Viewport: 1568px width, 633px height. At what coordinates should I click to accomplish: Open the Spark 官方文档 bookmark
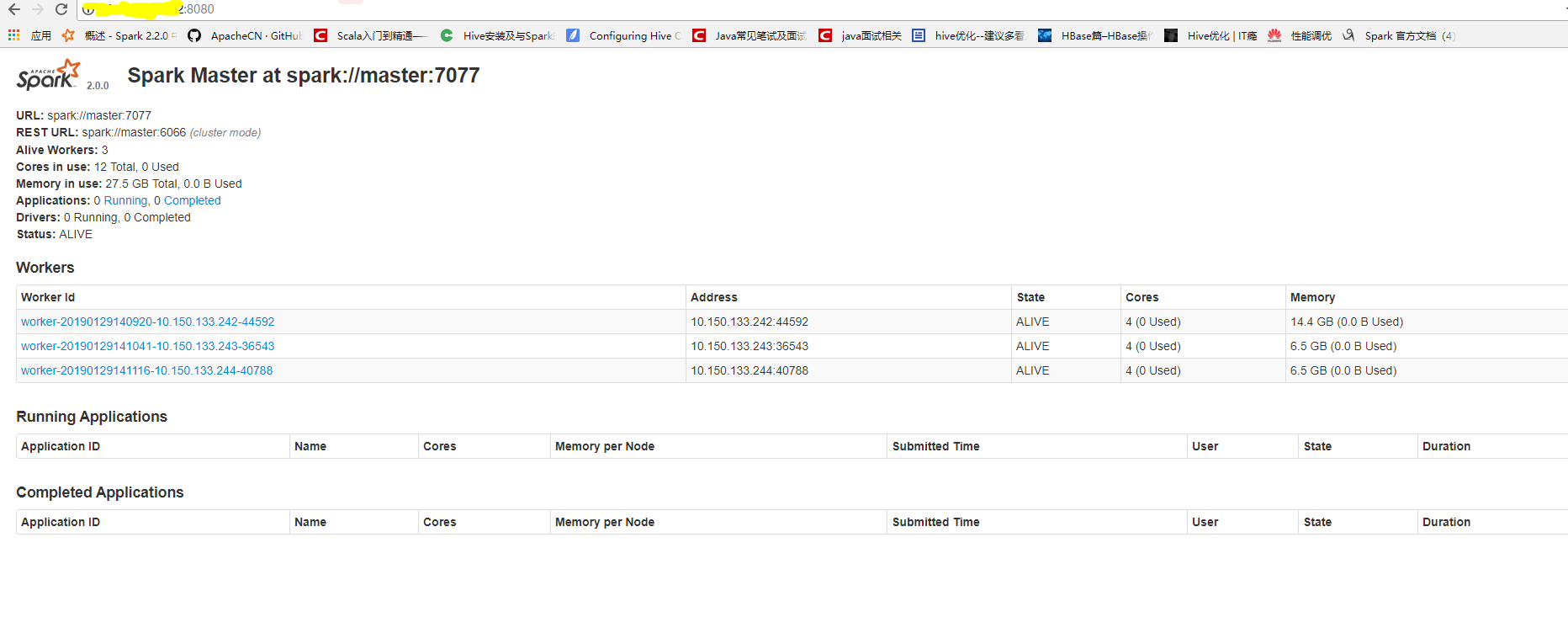(1398, 35)
